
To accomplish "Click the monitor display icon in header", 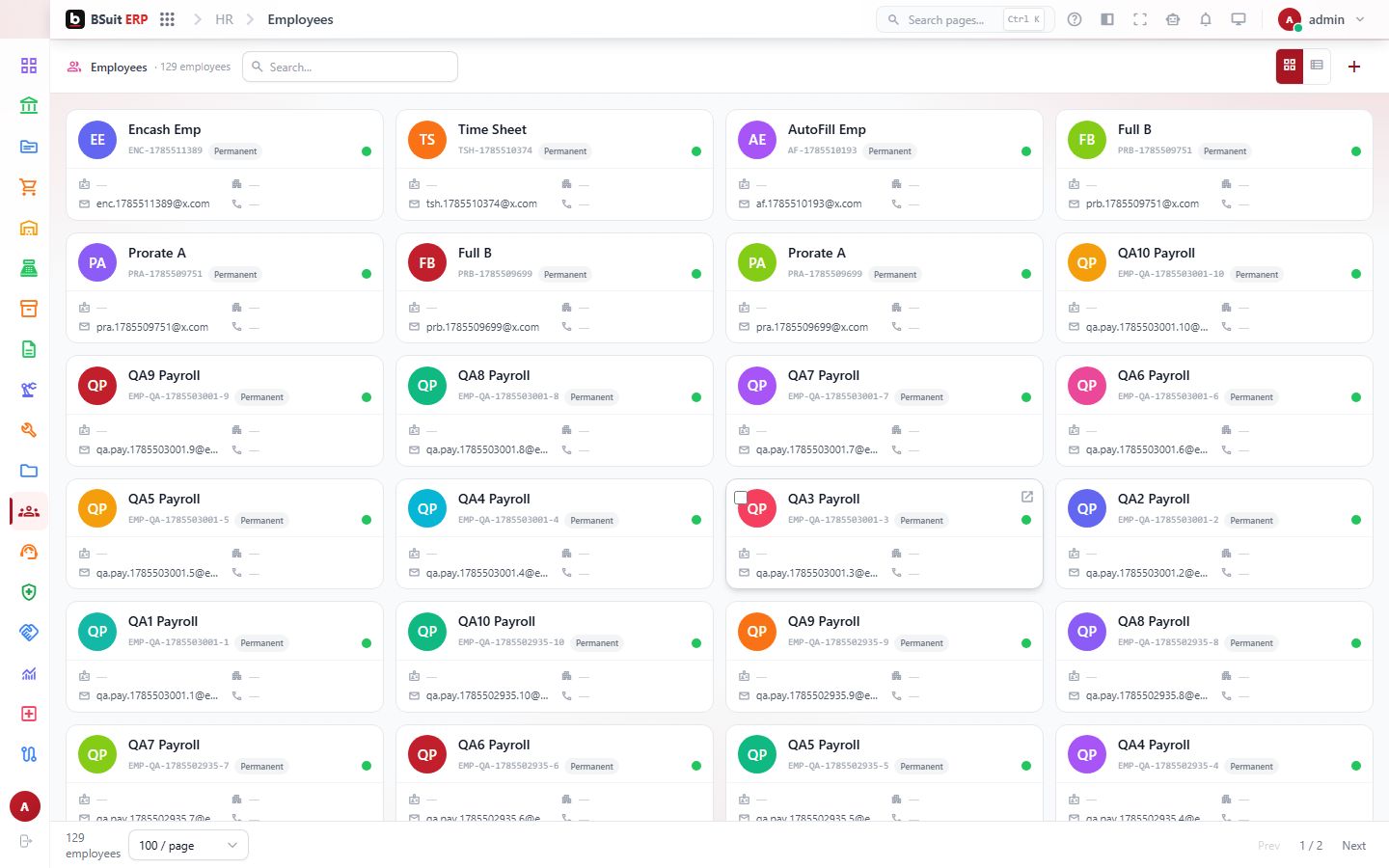I will tap(1239, 19).
